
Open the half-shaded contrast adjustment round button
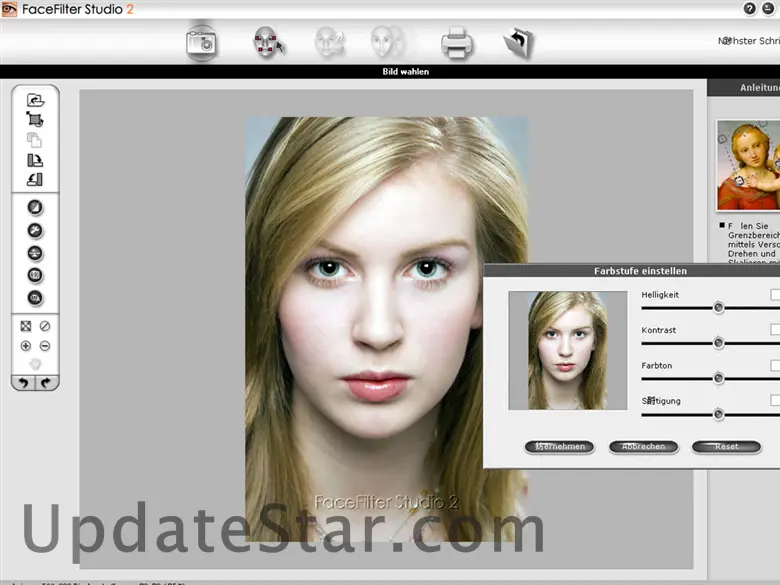click(x=35, y=207)
